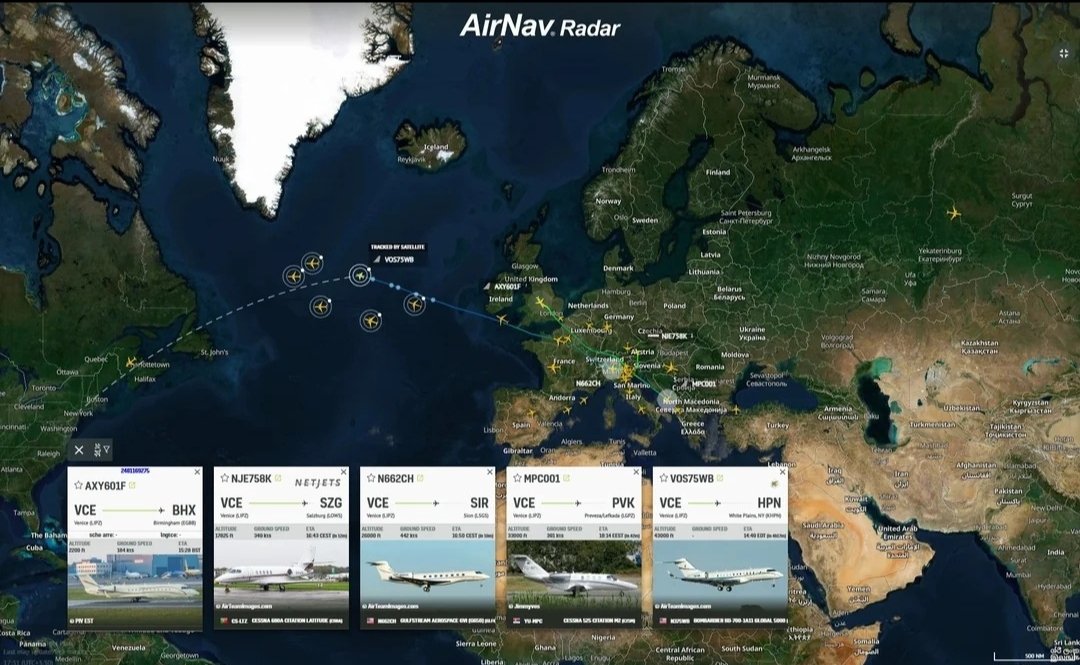Click the MPC001 map label near Serbia
This screenshot has width=1080, height=665.
pyautogui.click(x=704, y=384)
